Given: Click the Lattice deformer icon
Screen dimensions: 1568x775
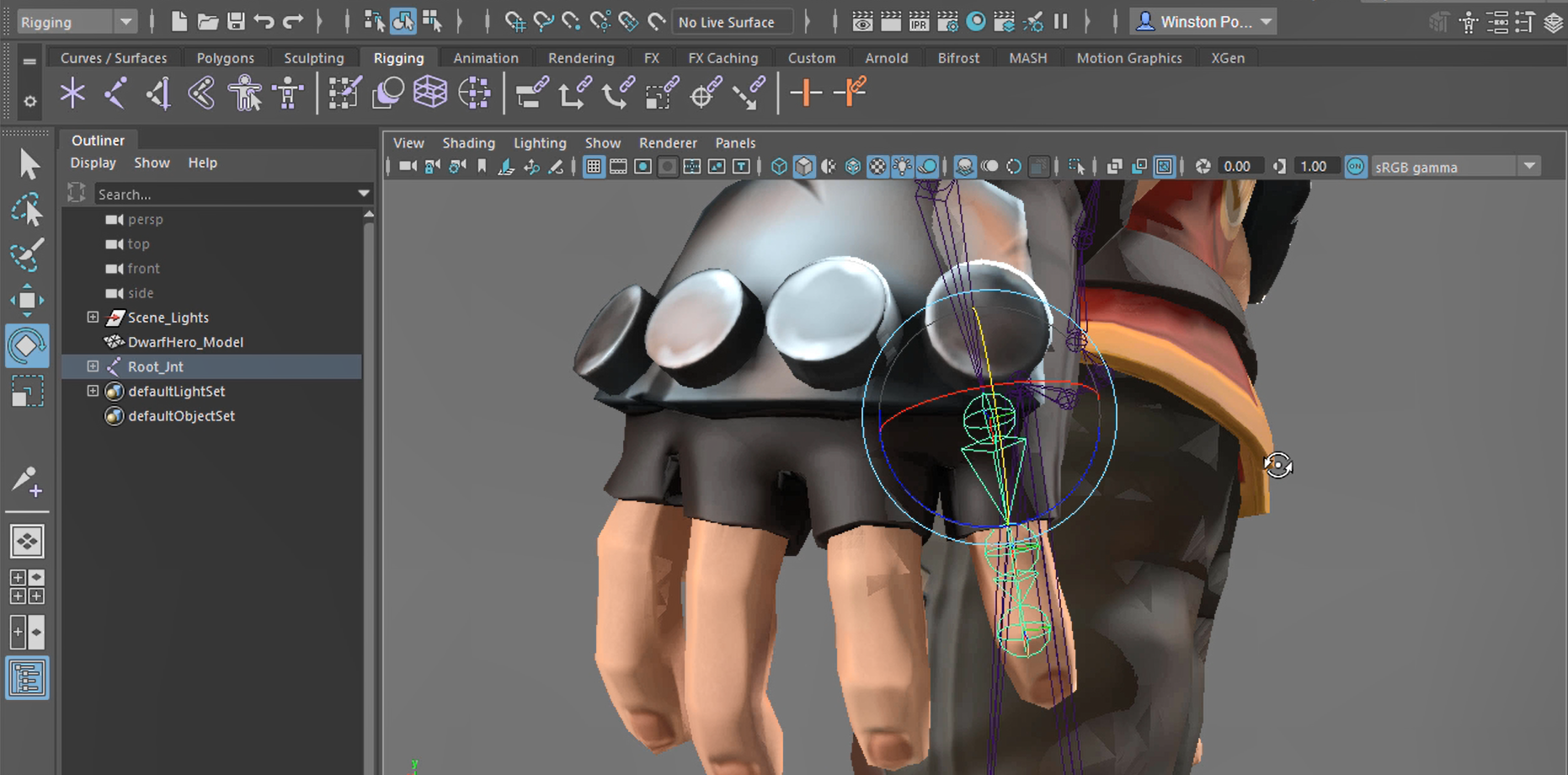Looking at the screenshot, I should coord(430,92).
